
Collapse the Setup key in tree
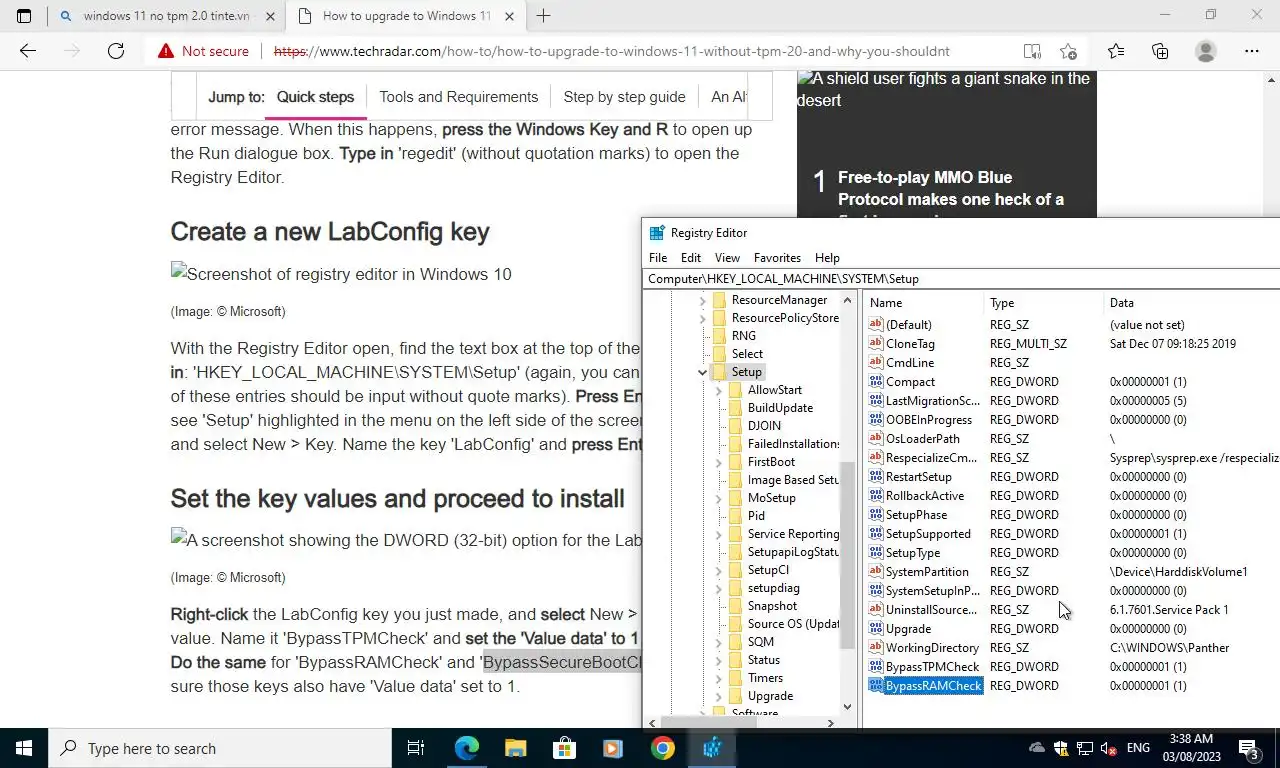[x=703, y=372]
